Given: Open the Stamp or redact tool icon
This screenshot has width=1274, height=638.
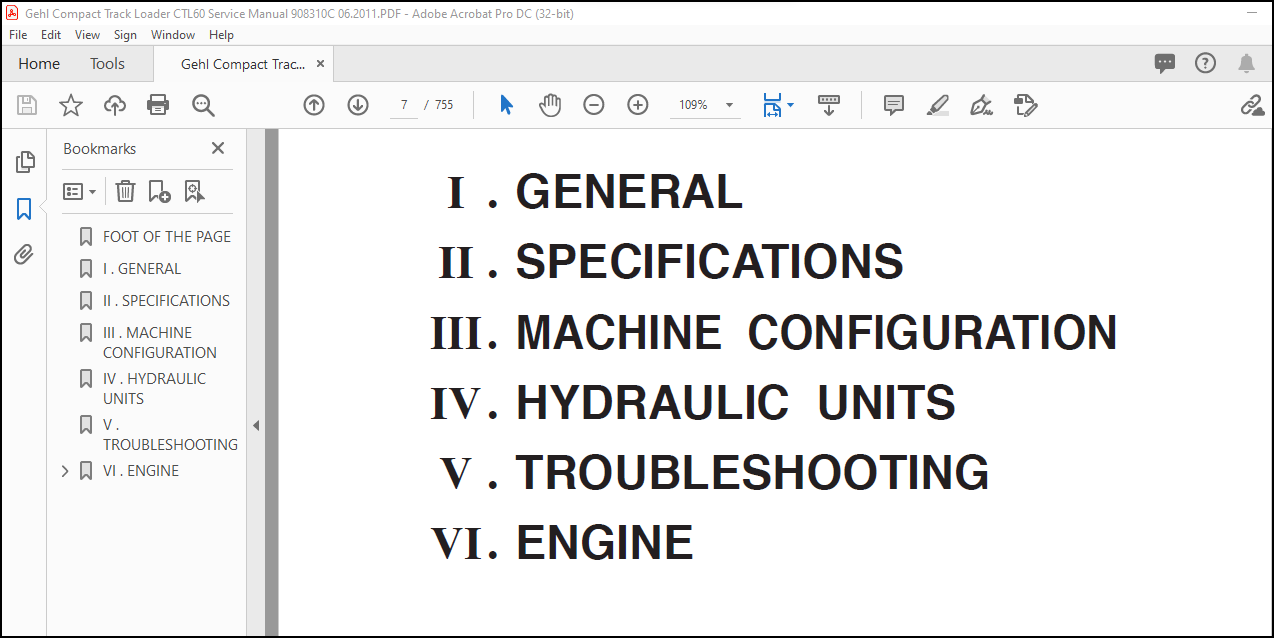Looking at the screenshot, I should coord(1025,105).
